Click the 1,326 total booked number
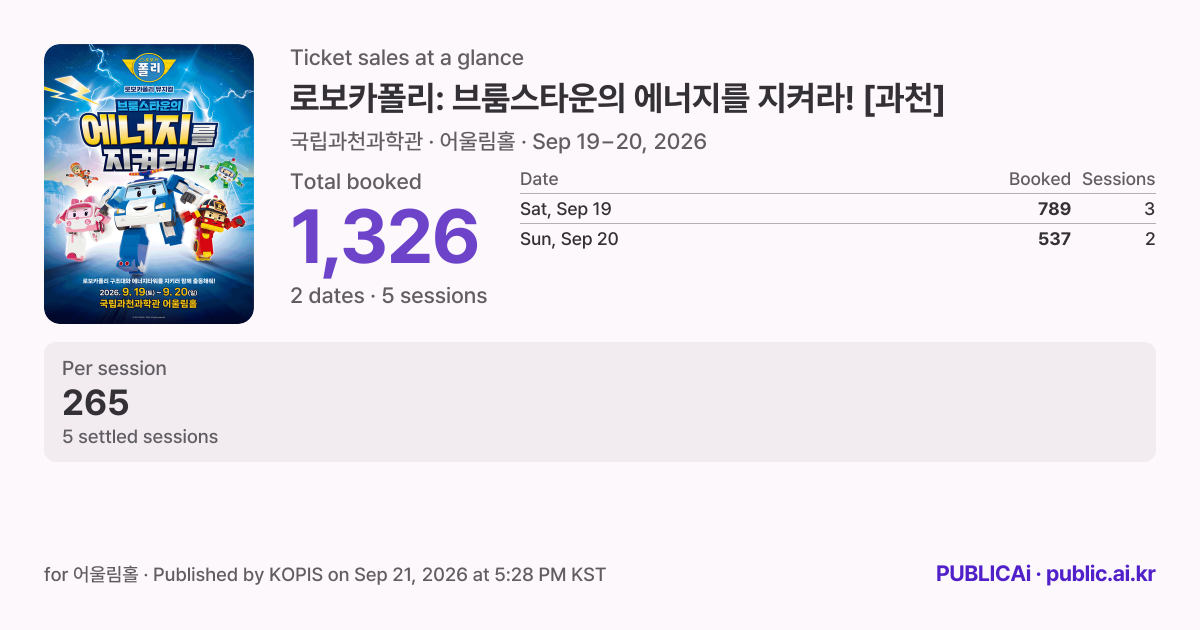The width and height of the screenshot is (1200, 630). (x=385, y=238)
